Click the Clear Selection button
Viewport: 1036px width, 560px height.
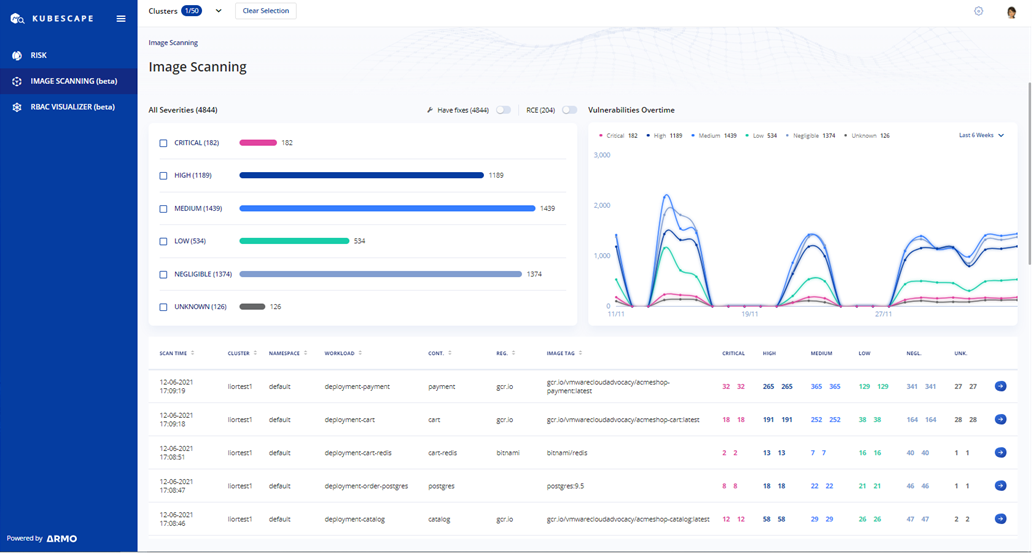[x=266, y=11]
